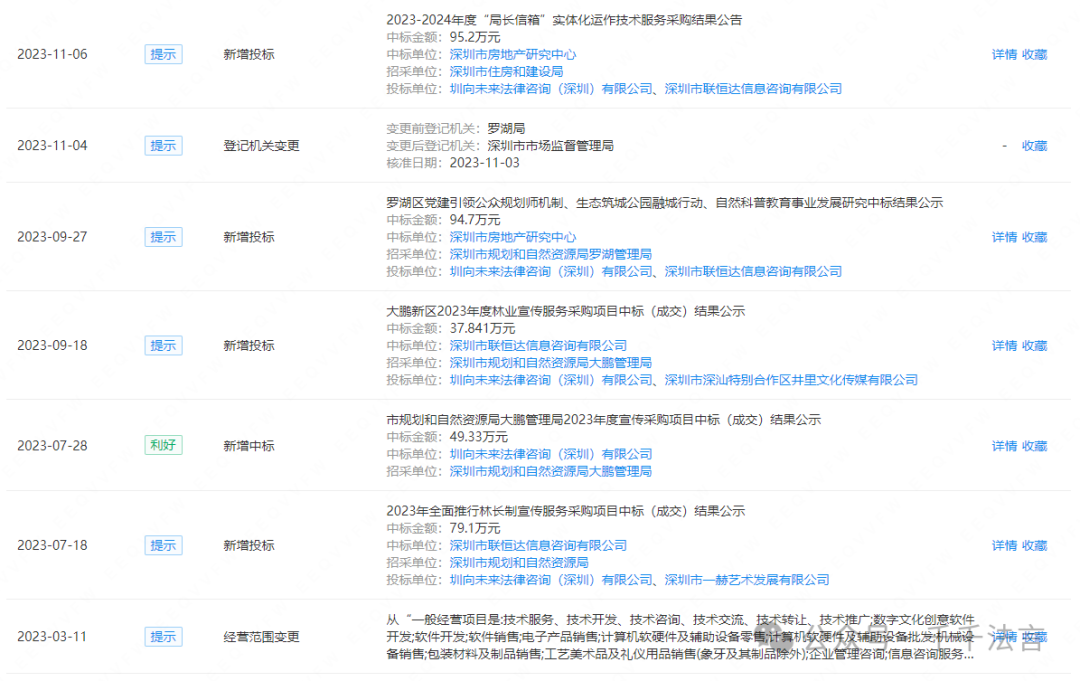1080x681 pixels.
Task: Click the bid amount 49.33万元
Action: [478, 437]
